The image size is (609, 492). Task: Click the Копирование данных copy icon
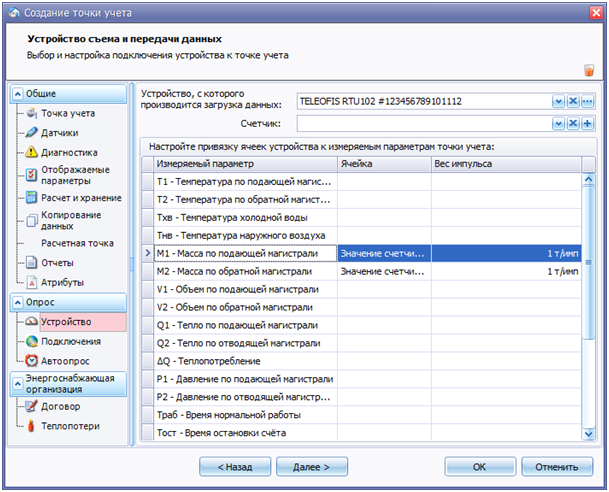point(31,221)
